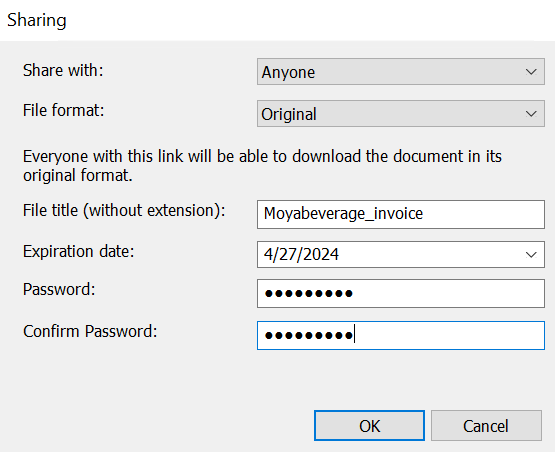The image size is (555, 452).
Task: Click the Sharing dialog title bar
Action: [x=278, y=20]
